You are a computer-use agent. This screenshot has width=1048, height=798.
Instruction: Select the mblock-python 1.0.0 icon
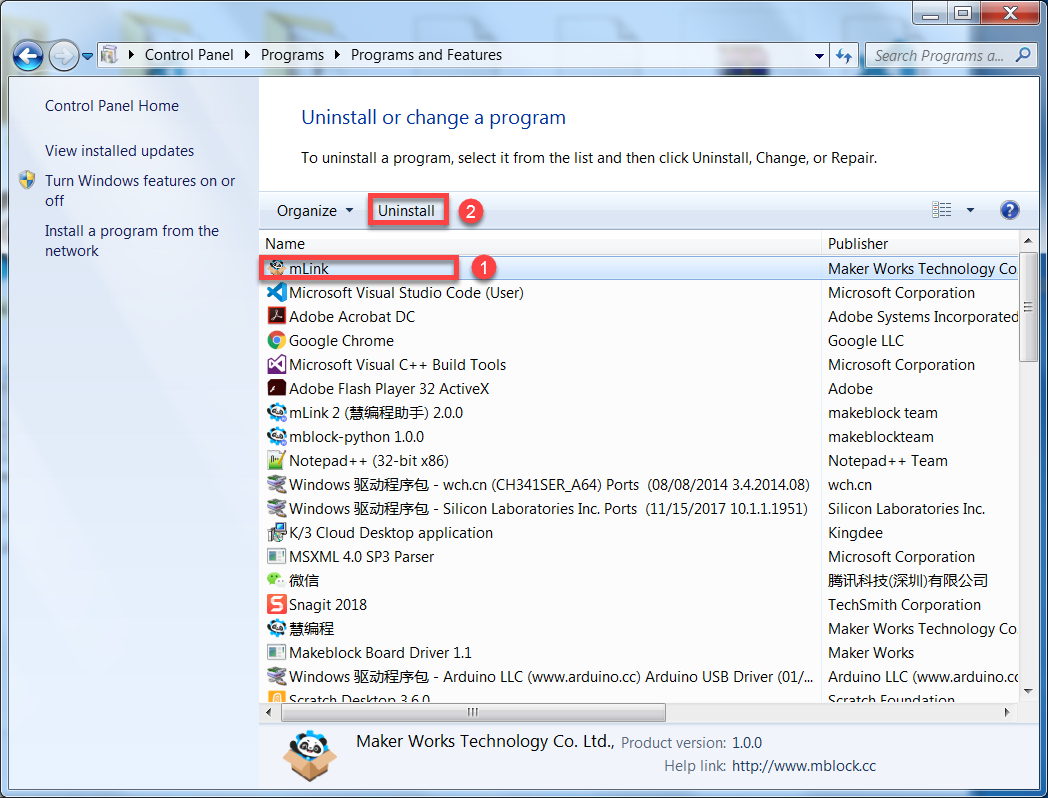276,436
